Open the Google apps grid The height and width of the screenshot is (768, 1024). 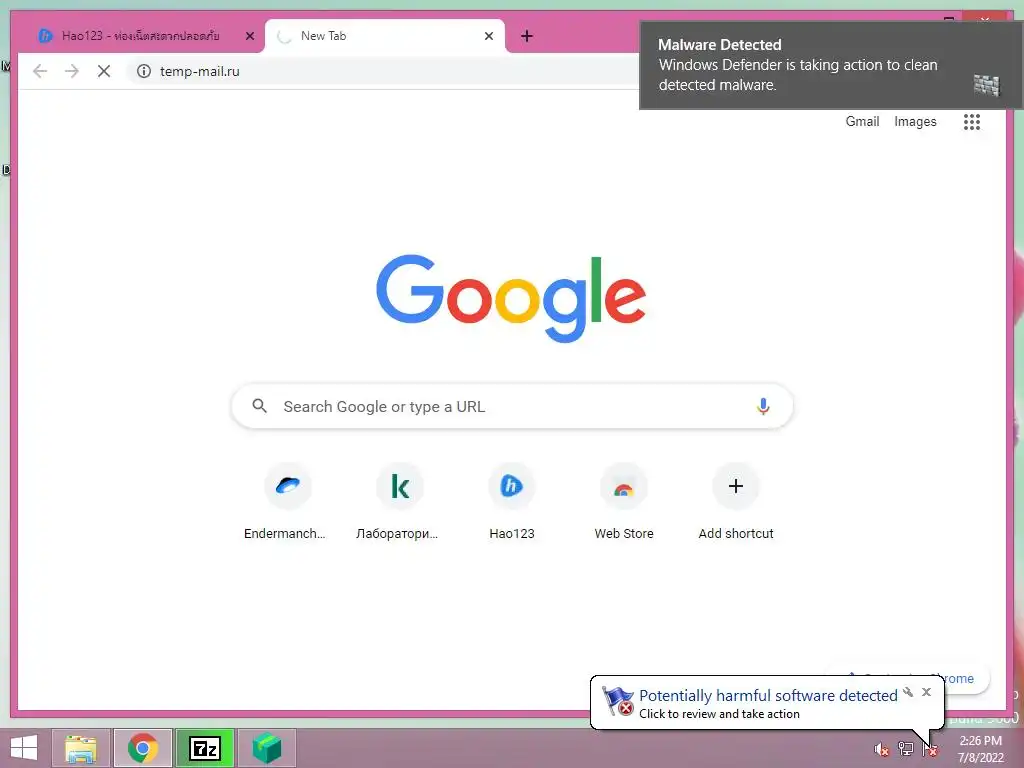[x=972, y=121]
